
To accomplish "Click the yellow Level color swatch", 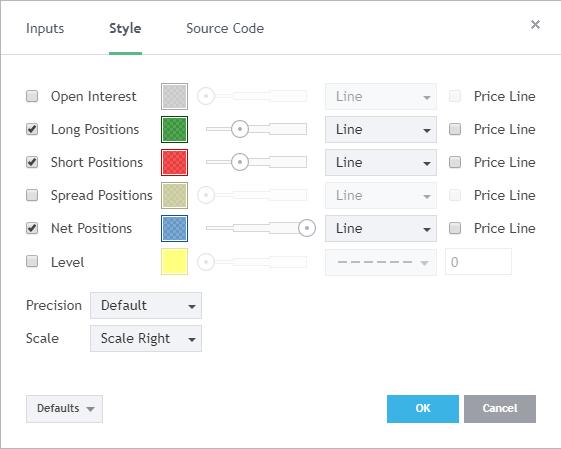I will click(174, 262).
